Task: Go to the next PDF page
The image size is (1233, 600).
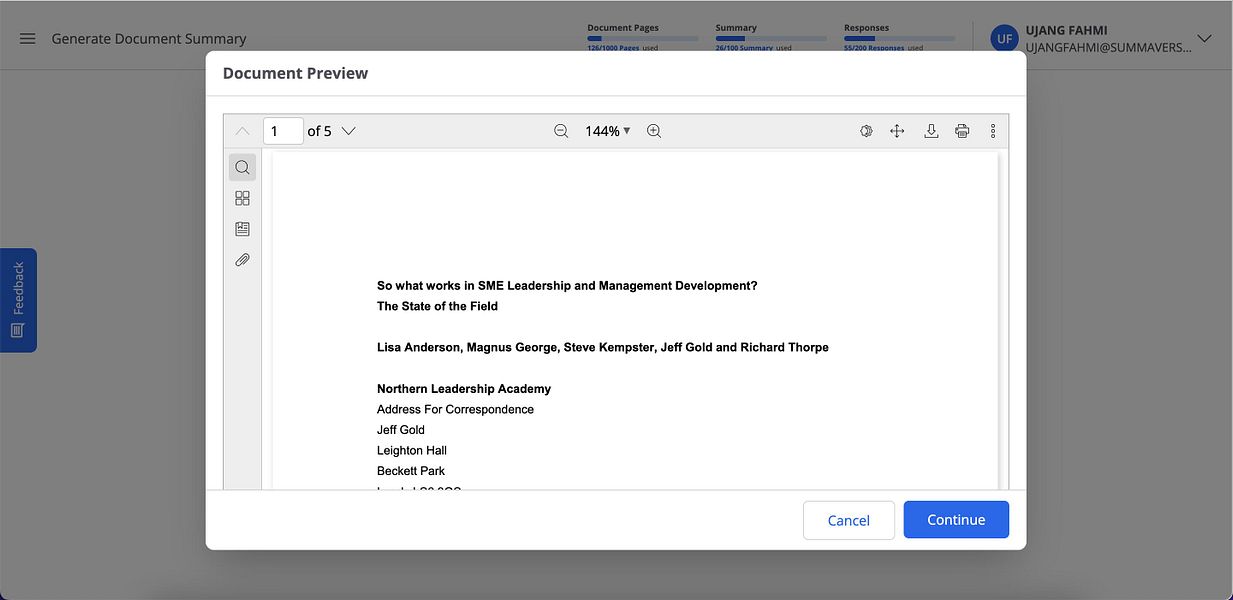Action: point(348,131)
